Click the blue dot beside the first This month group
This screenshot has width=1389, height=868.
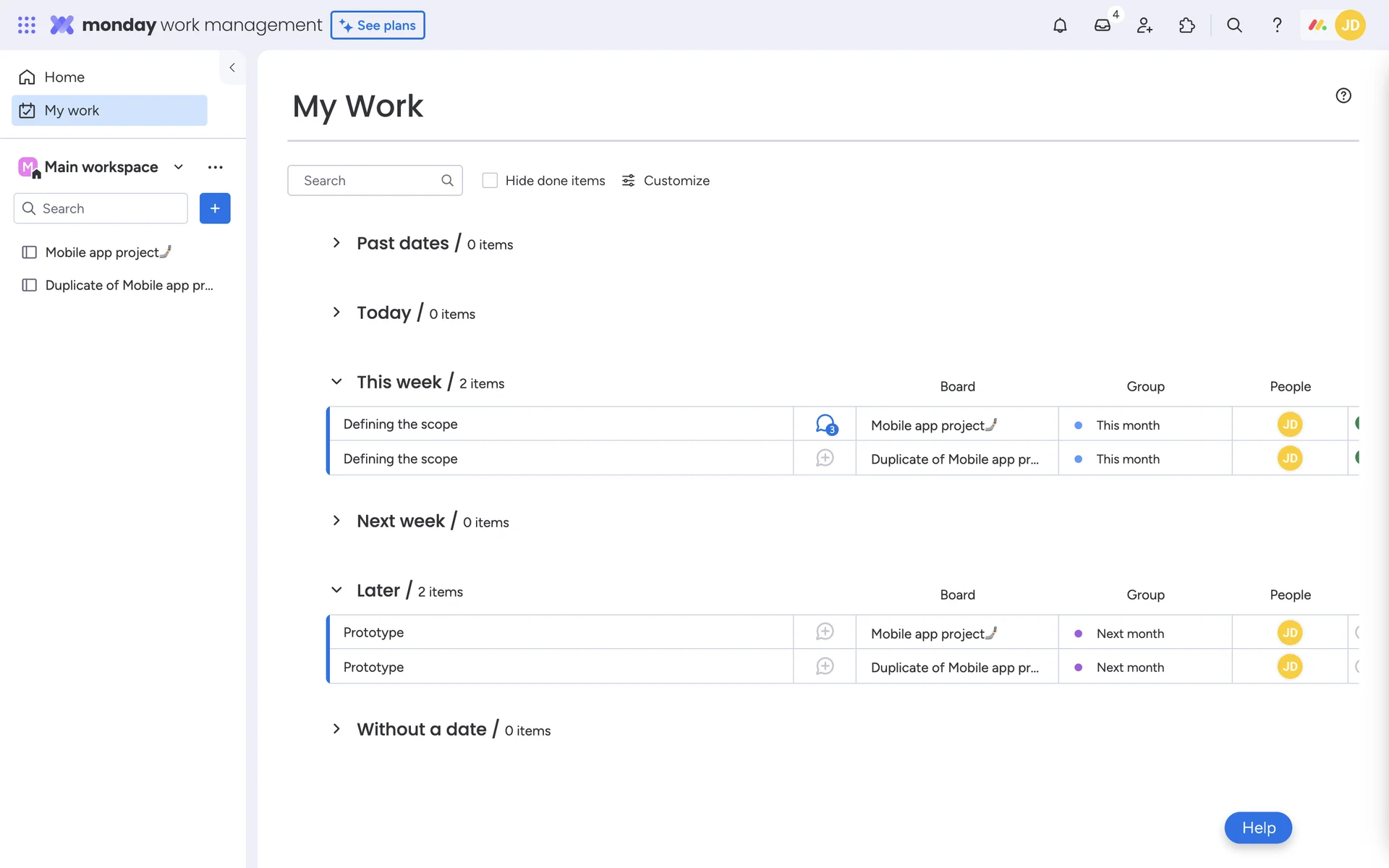[x=1078, y=425]
